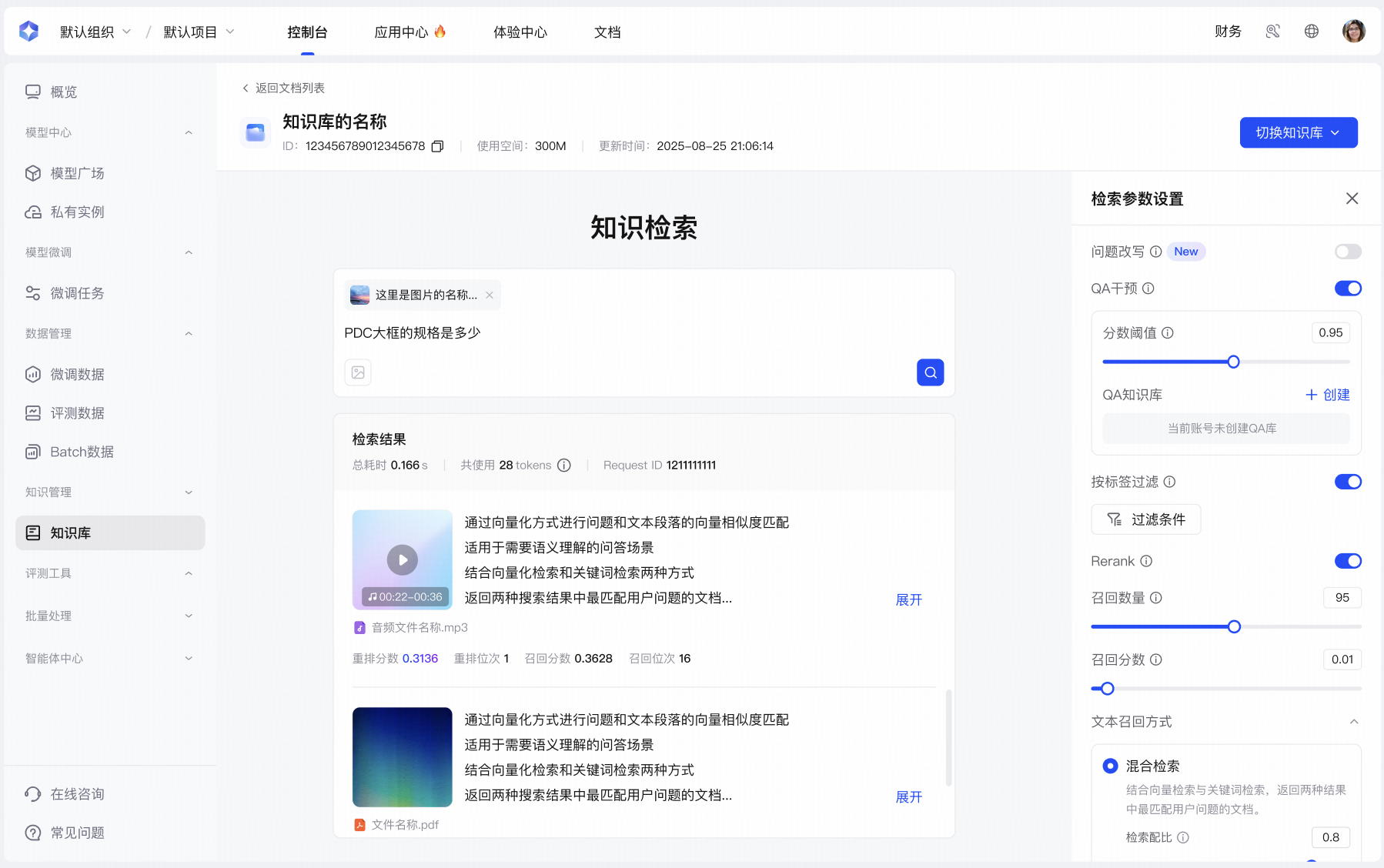Click the info icon beside 问题改写
Viewport: 1384px width, 868px height.
(1155, 252)
